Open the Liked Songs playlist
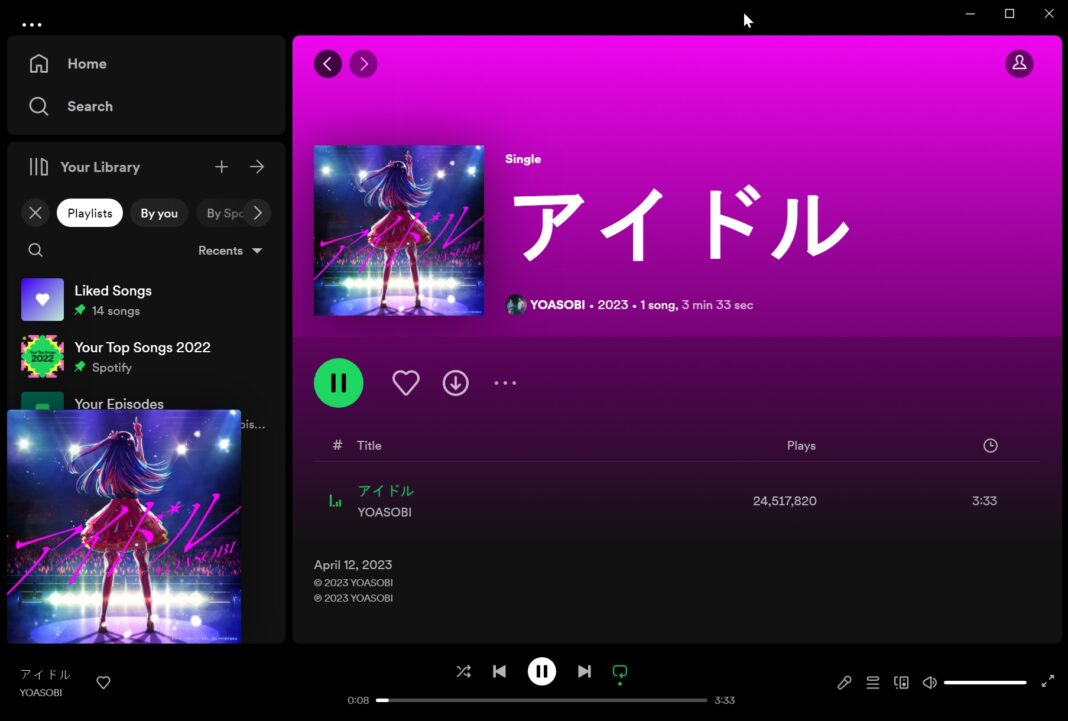 tap(146, 300)
